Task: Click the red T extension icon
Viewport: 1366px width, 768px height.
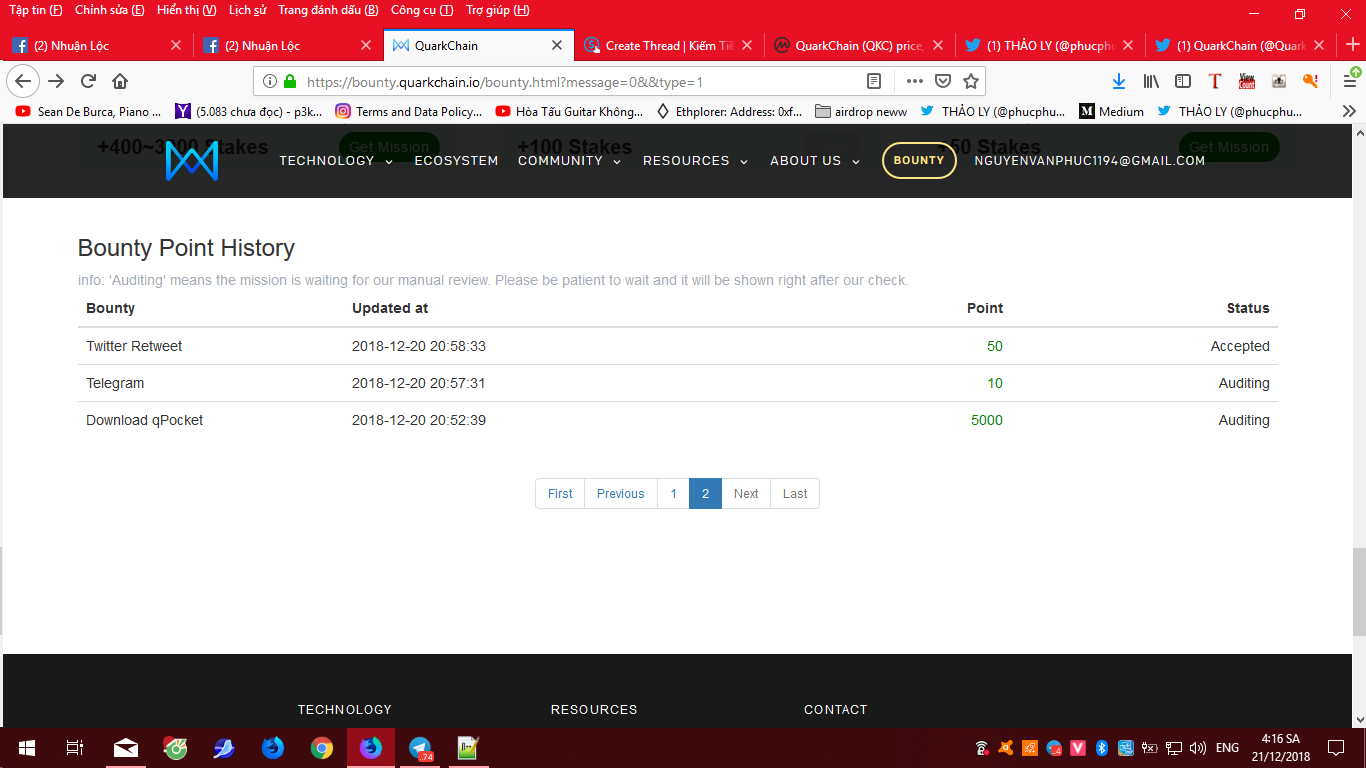Action: coord(1215,81)
